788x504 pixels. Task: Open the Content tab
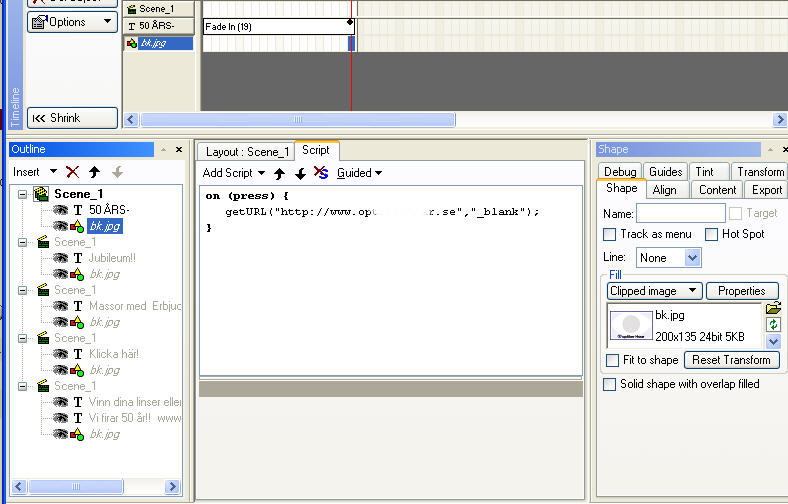point(717,190)
